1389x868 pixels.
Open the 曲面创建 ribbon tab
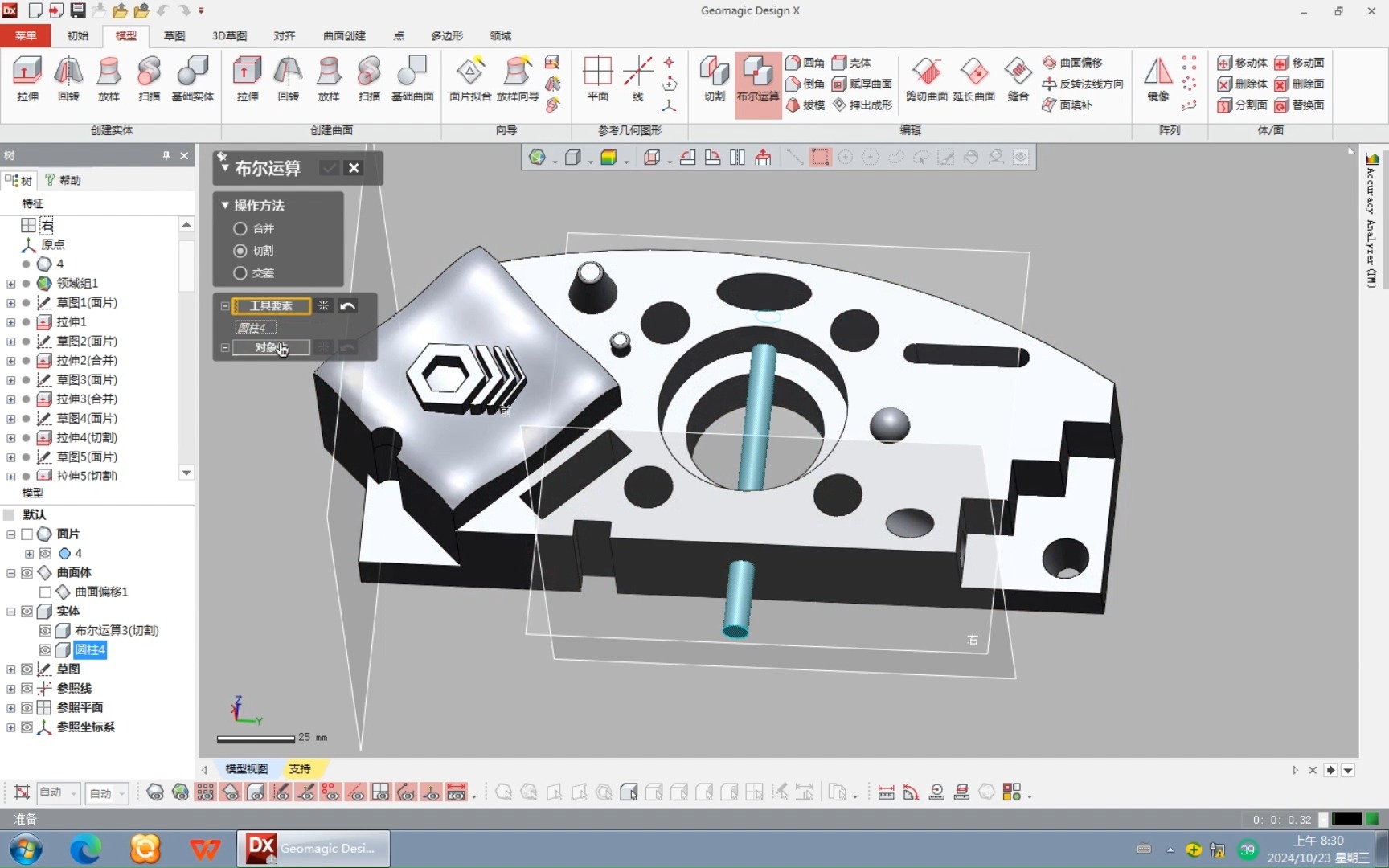click(344, 35)
